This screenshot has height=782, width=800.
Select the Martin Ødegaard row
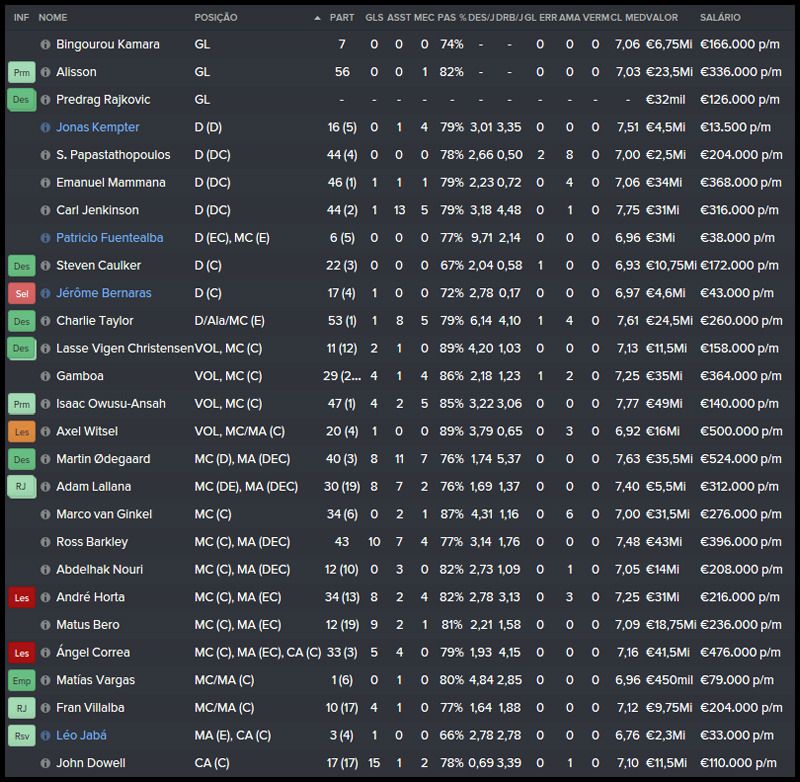[x=400, y=459]
